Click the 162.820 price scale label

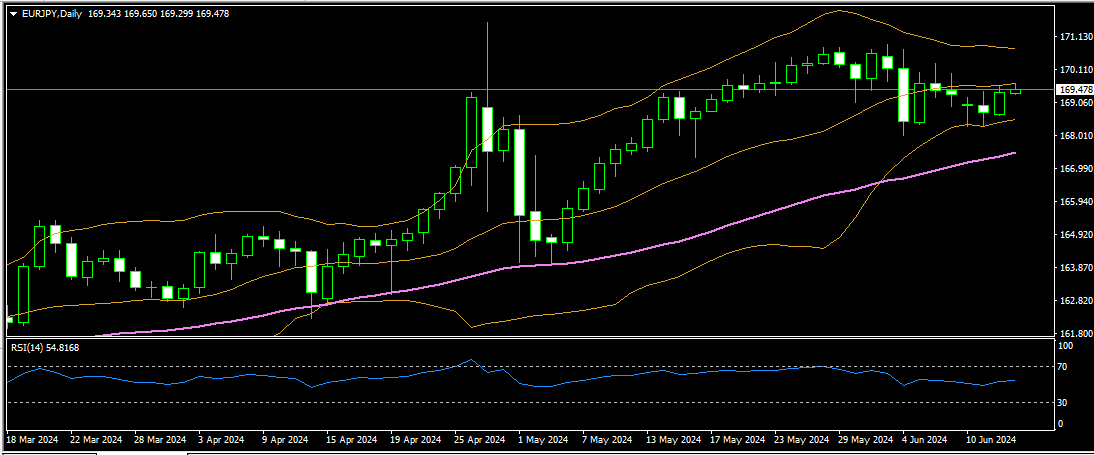1075,301
